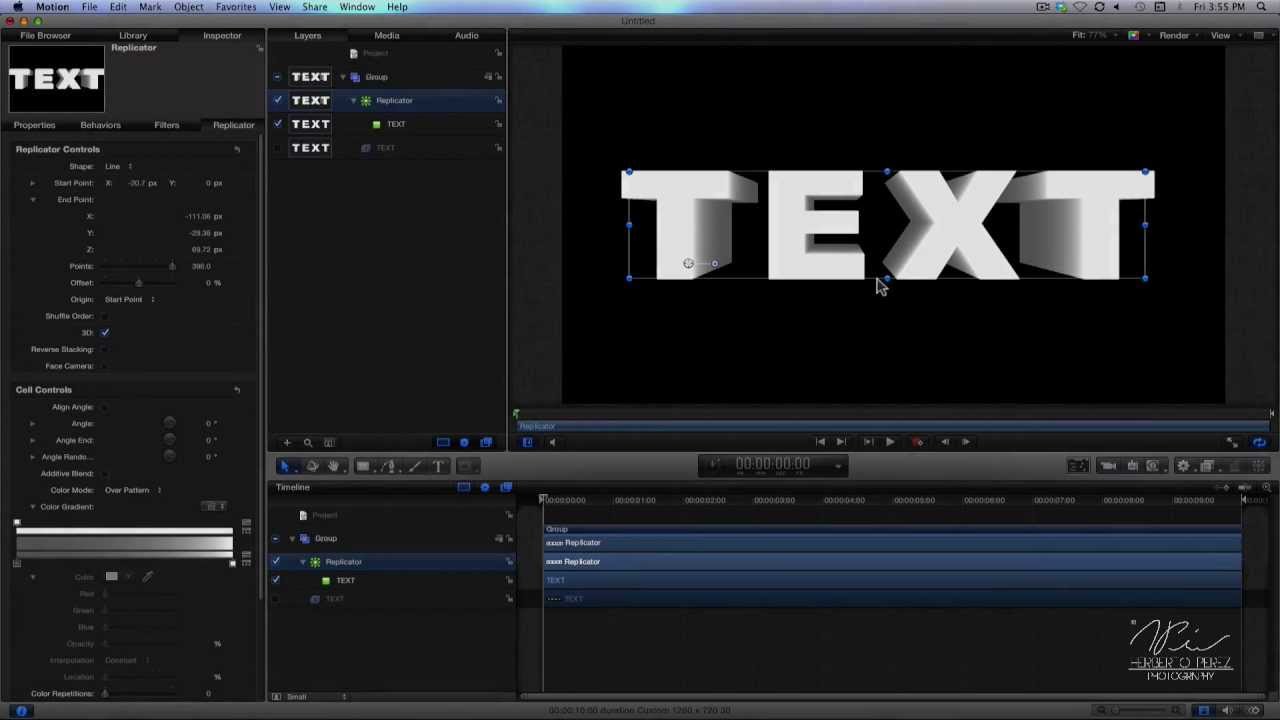The width and height of the screenshot is (1280, 720).
Task: Select the Paint Stroke tool
Action: click(414, 466)
